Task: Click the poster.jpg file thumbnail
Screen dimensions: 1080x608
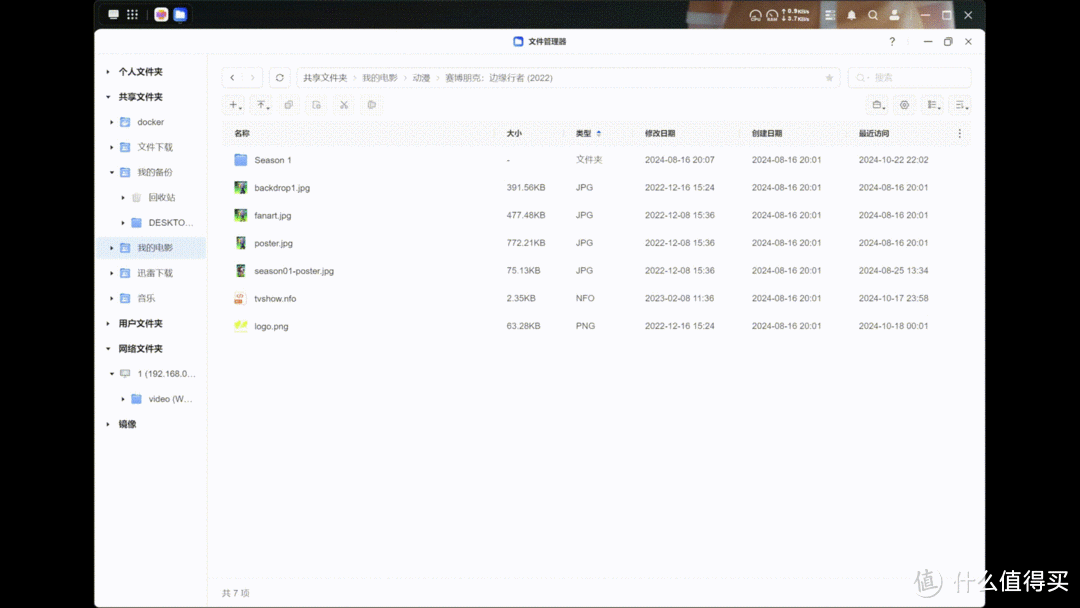Action: 241,243
